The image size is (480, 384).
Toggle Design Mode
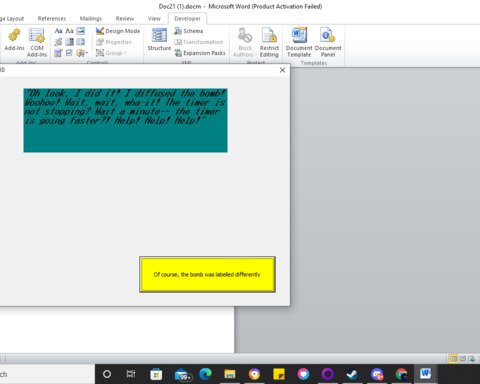118,31
